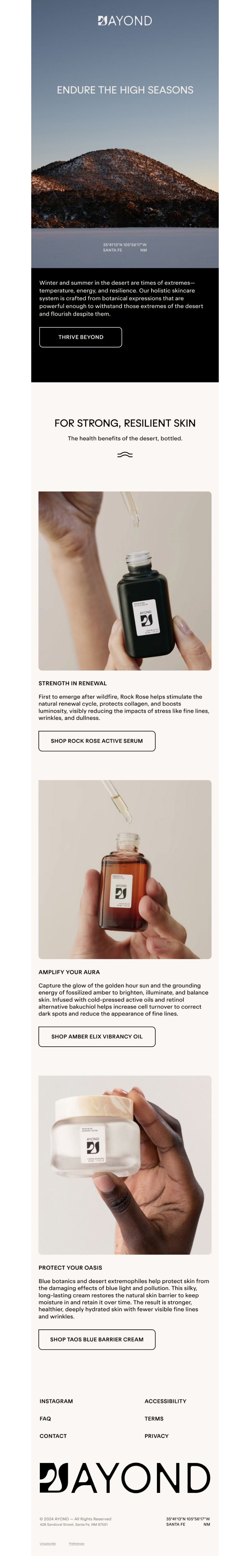Click the Preferences link
The width and height of the screenshot is (250, 1568).
[77, 1543]
